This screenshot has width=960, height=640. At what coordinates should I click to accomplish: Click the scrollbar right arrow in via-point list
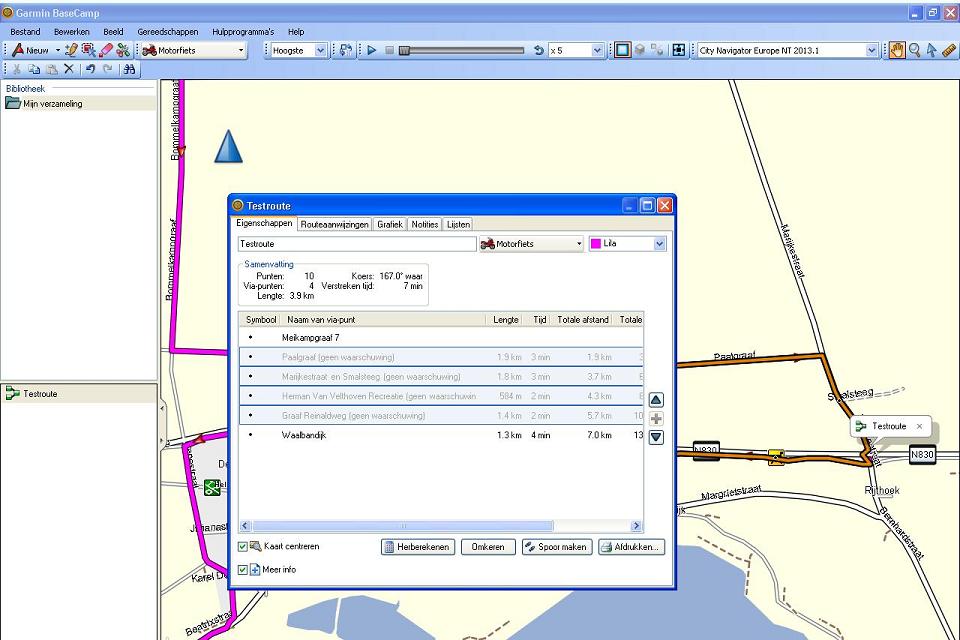[x=637, y=526]
